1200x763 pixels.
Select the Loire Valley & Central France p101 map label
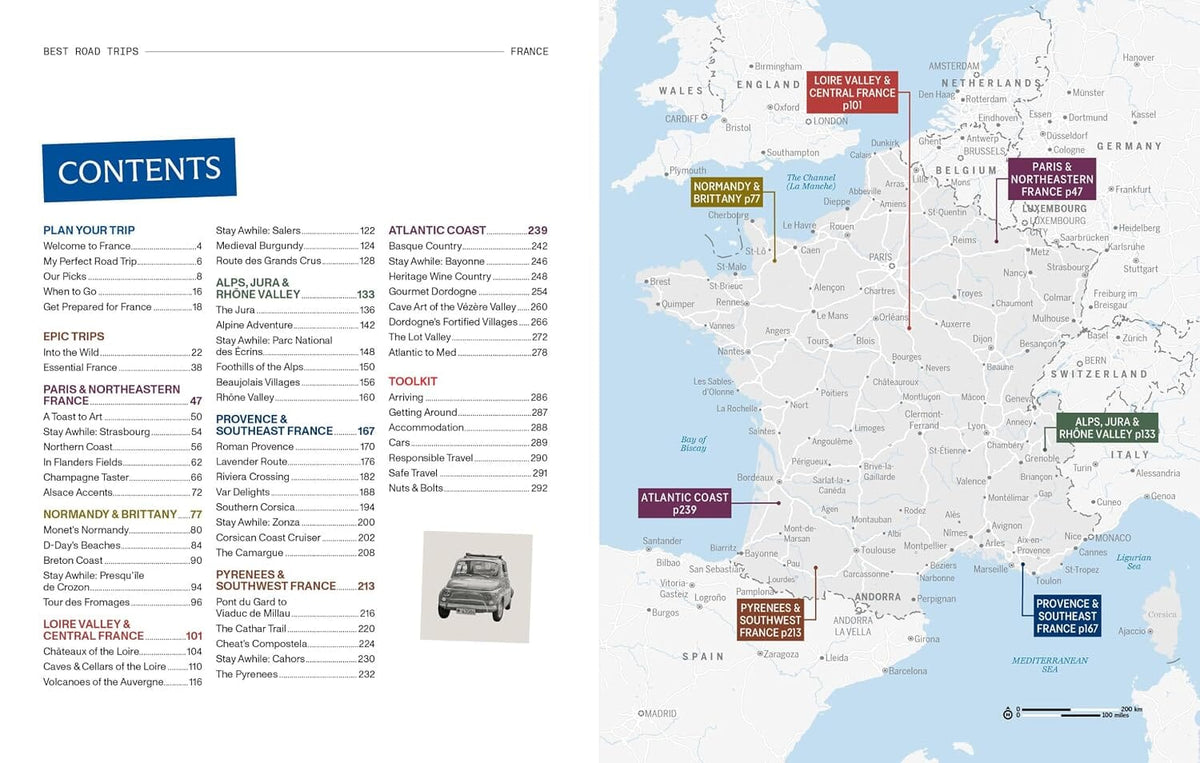pos(852,93)
